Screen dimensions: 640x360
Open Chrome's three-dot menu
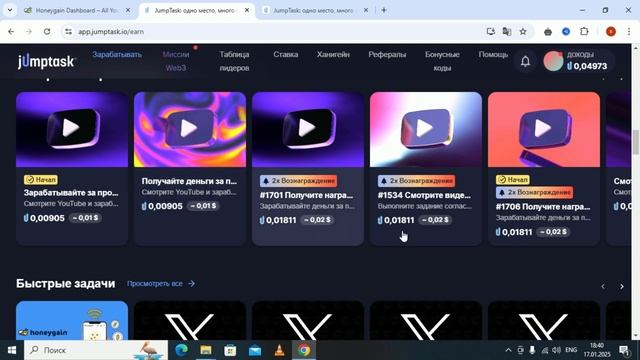click(x=629, y=31)
